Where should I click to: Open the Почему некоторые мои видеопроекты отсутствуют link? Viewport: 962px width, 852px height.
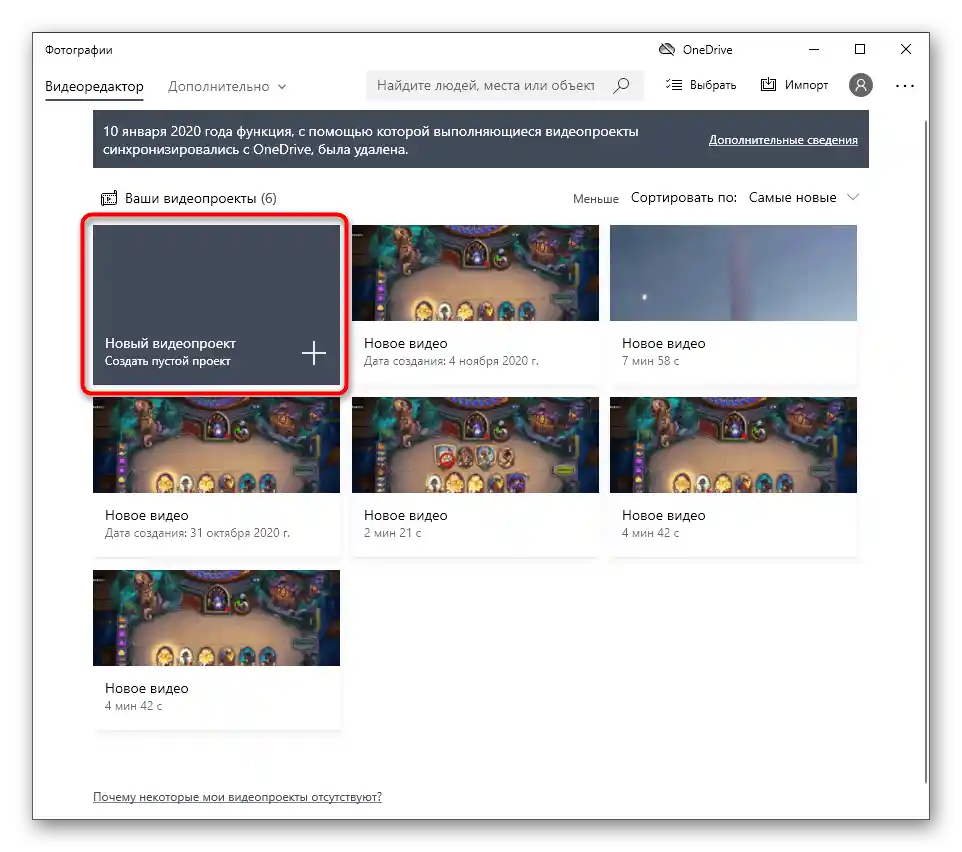[x=237, y=797]
